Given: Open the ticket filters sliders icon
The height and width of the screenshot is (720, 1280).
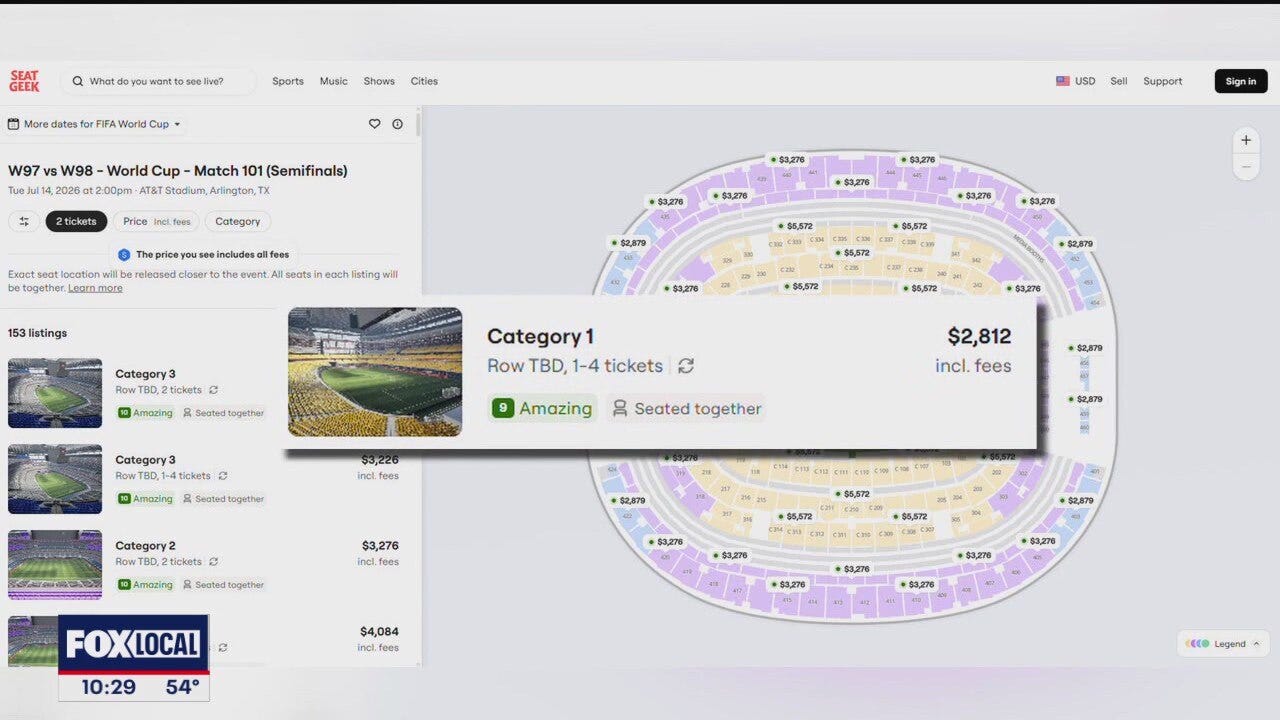Looking at the screenshot, I should (24, 221).
